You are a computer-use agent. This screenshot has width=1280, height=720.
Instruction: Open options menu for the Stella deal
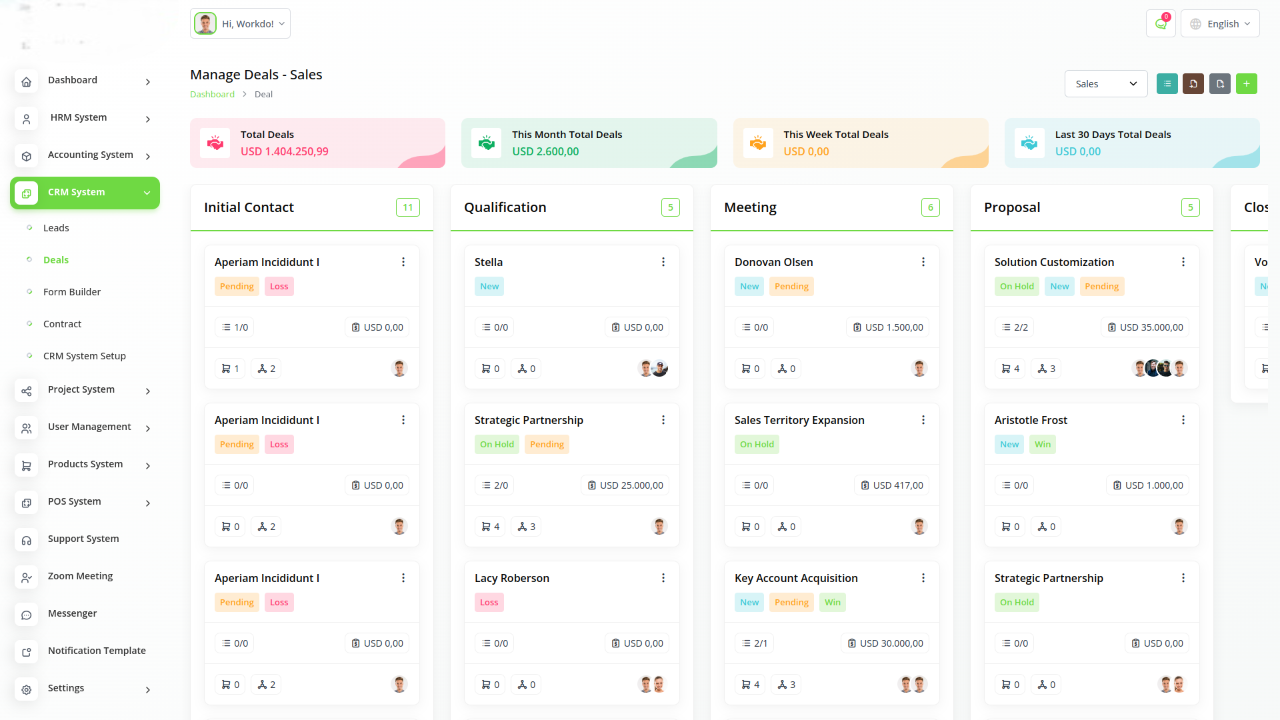coord(663,262)
